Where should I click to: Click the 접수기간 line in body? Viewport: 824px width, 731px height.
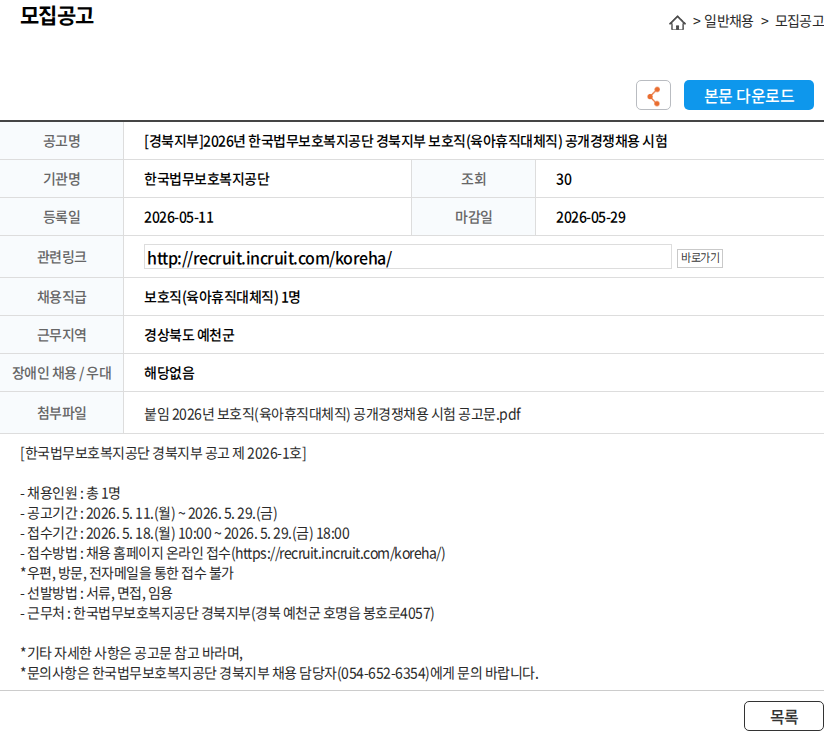184,533
